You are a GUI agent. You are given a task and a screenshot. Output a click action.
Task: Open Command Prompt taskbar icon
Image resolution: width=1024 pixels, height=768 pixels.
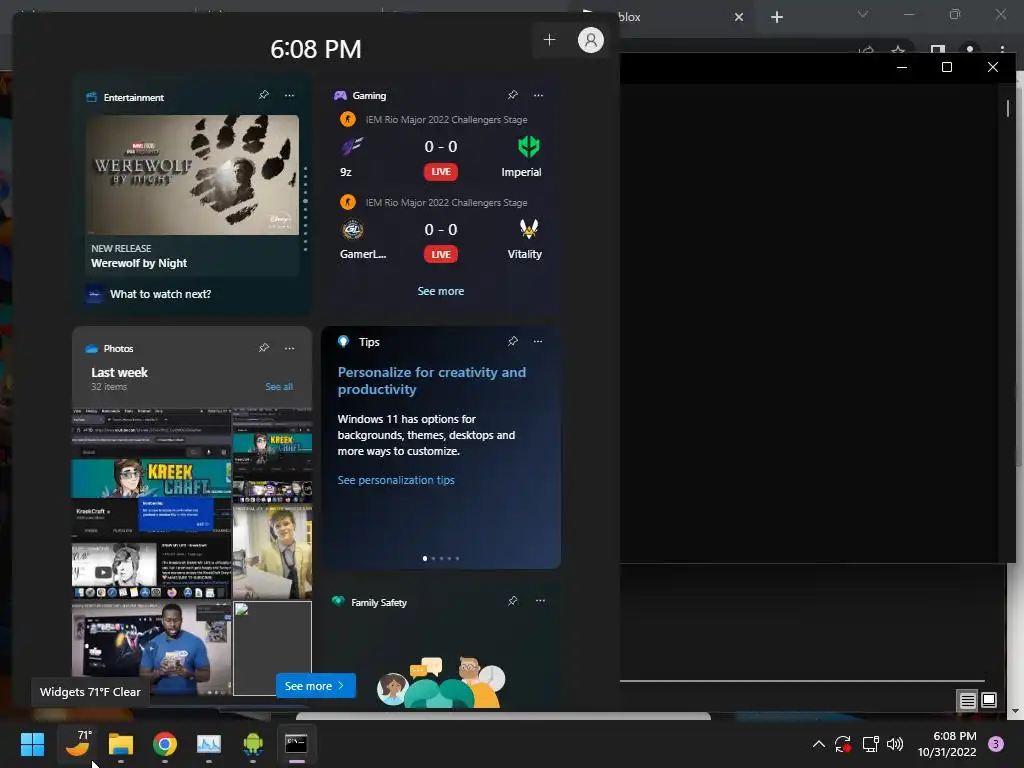pos(296,744)
